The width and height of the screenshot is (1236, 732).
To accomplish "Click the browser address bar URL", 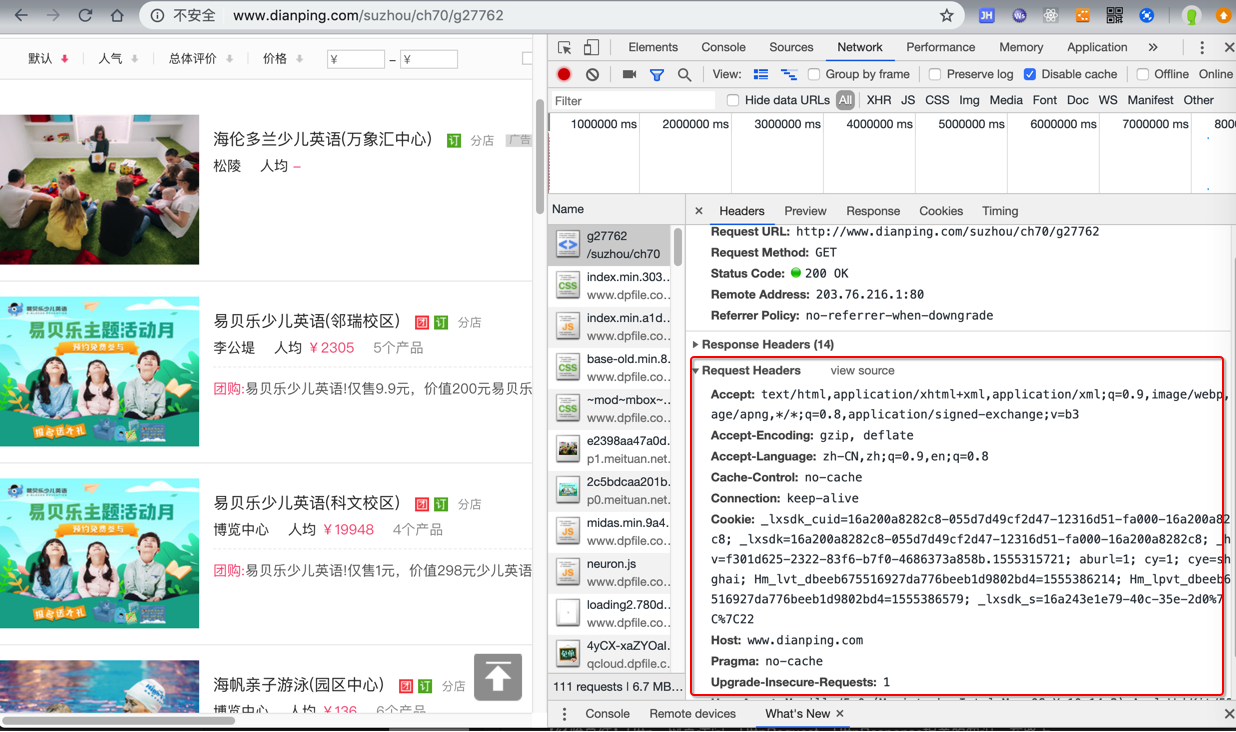I will 368,16.
